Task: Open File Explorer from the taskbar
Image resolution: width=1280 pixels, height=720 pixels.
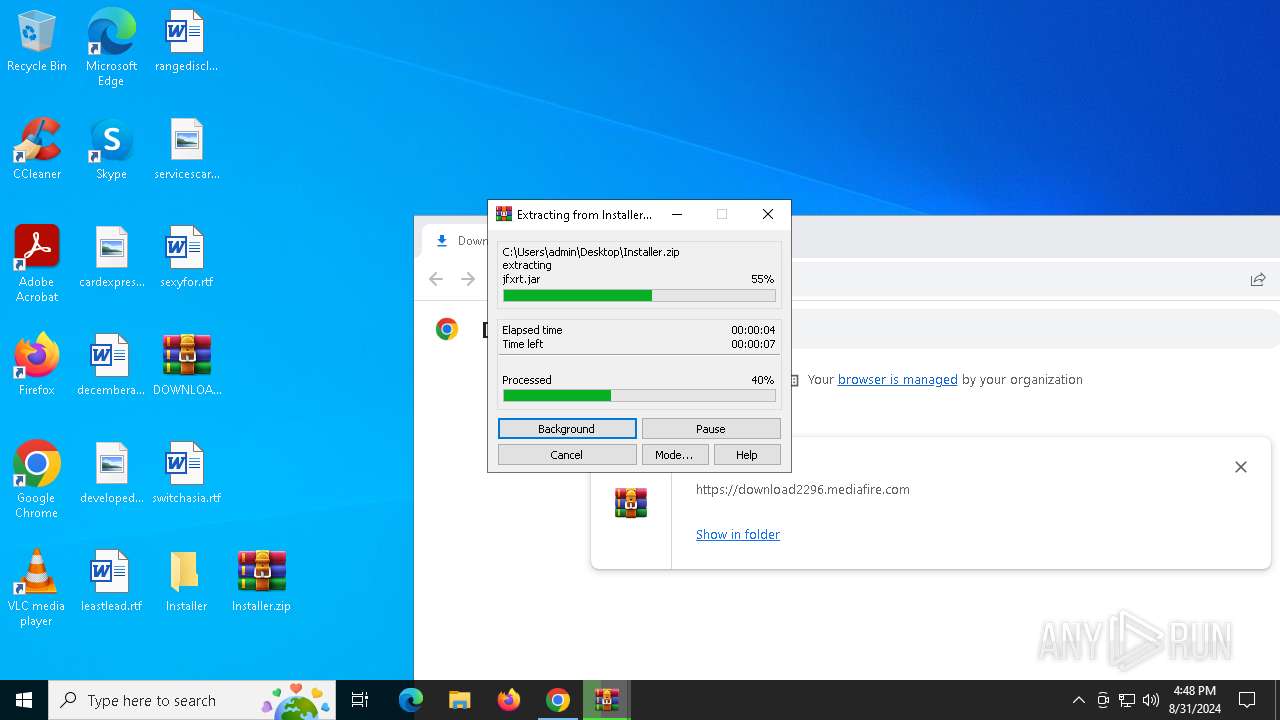Action: click(460, 700)
